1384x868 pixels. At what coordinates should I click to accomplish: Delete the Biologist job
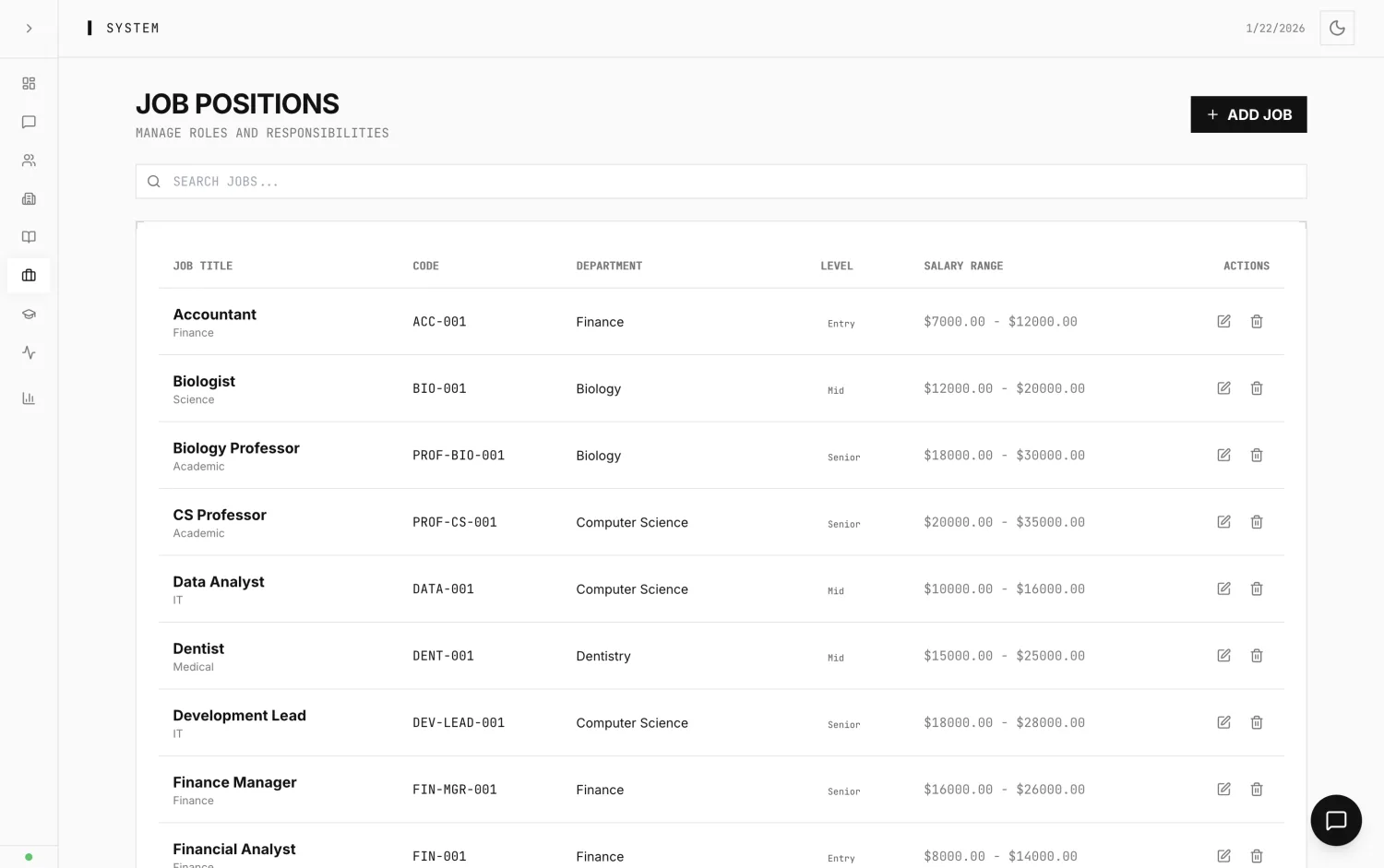pyautogui.click(x=1257, y=388)
